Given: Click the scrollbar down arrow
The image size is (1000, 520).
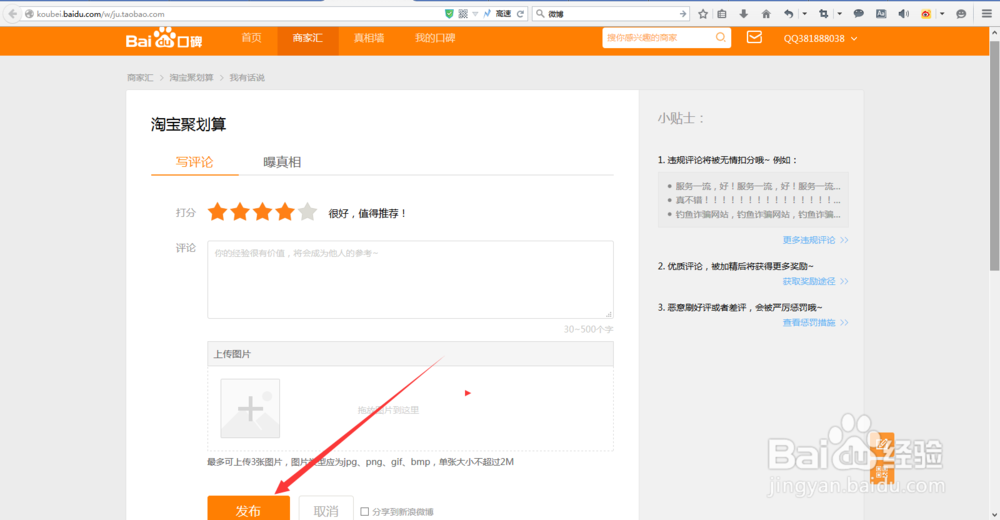Looking at the screenshot, I should coord(994,514).
